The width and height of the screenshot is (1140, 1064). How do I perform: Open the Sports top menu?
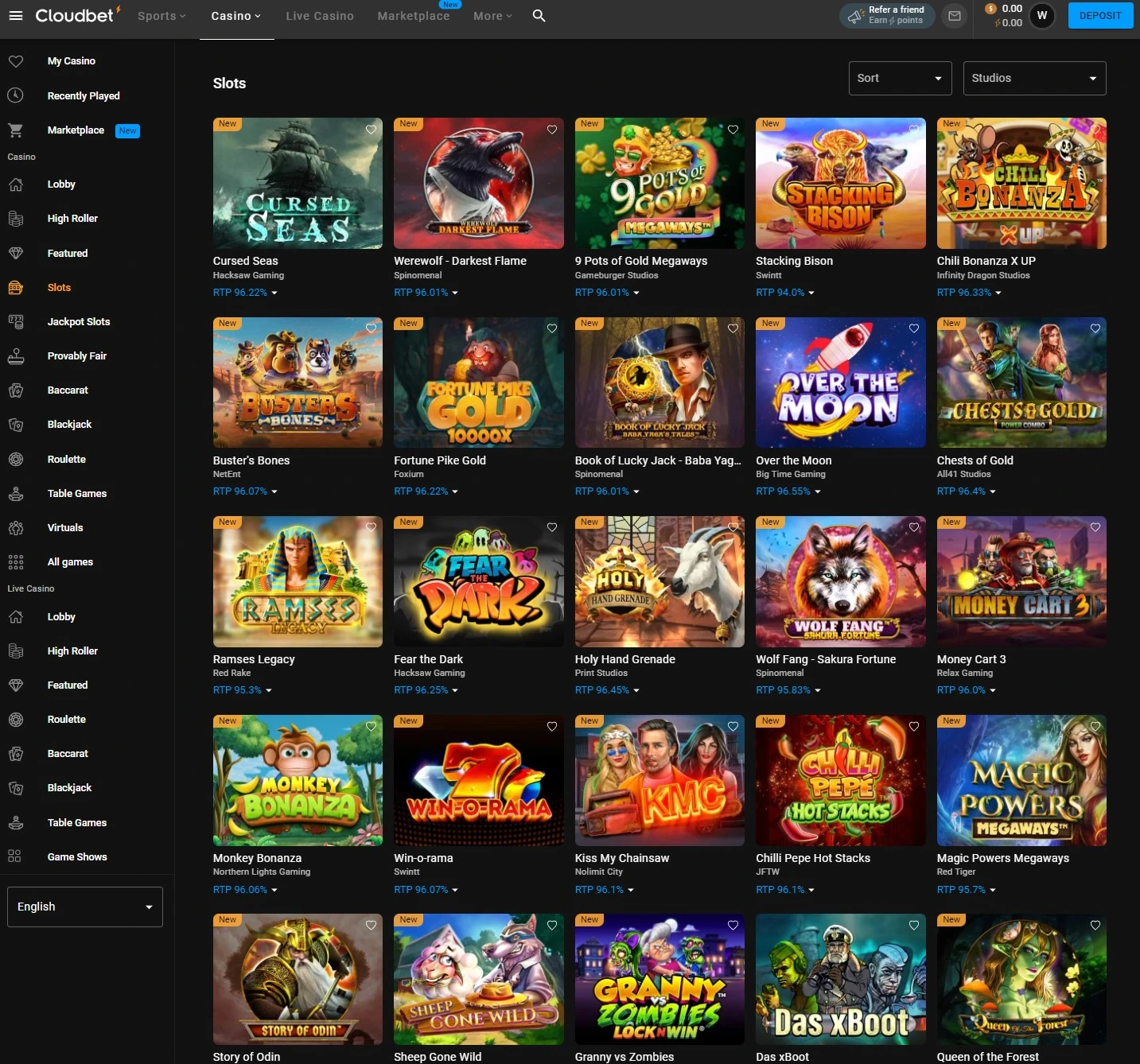[x=161, y=16]
